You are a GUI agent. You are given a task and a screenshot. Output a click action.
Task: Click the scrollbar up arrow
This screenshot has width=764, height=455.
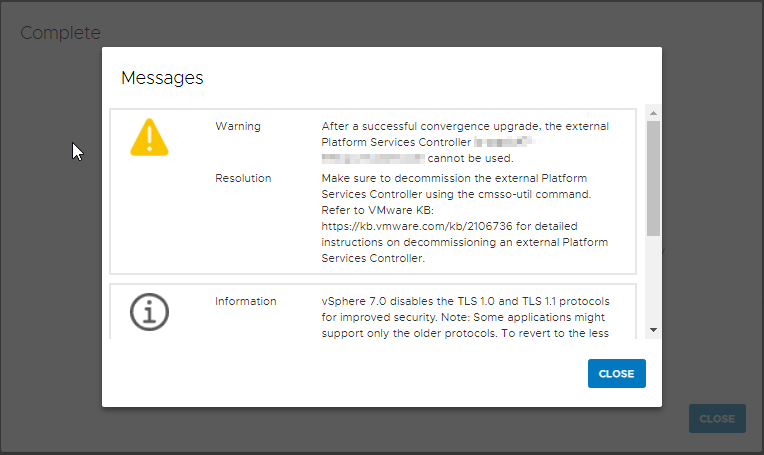pos(653,111)
